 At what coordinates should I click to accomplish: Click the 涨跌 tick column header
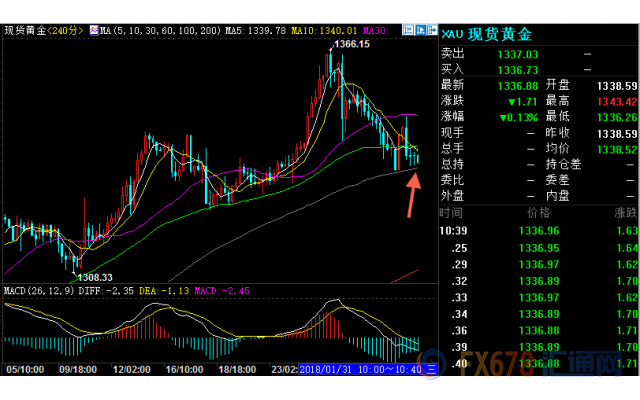[626, 213]
